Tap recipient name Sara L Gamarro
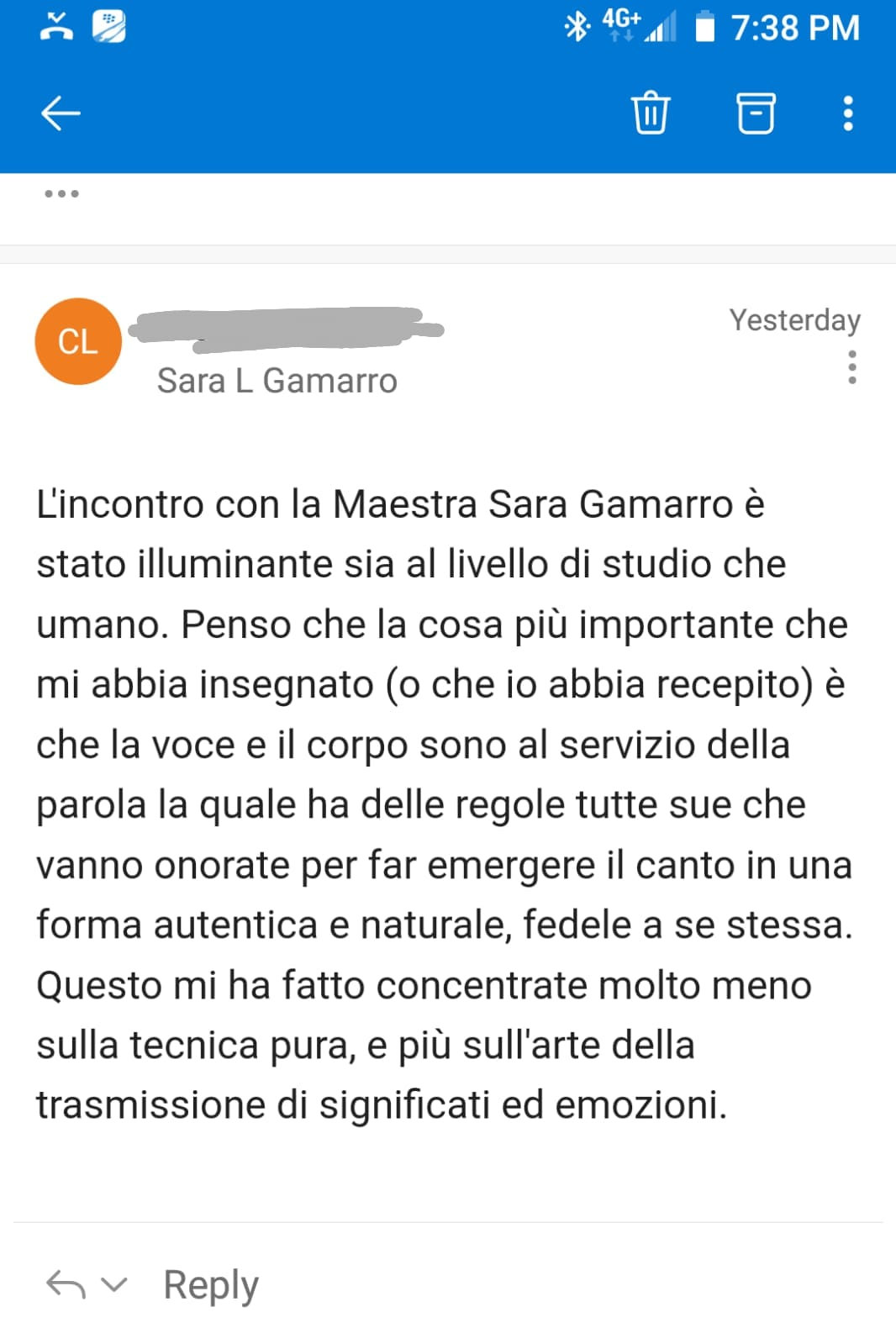 pyautogui.click(x=277, y=381)
